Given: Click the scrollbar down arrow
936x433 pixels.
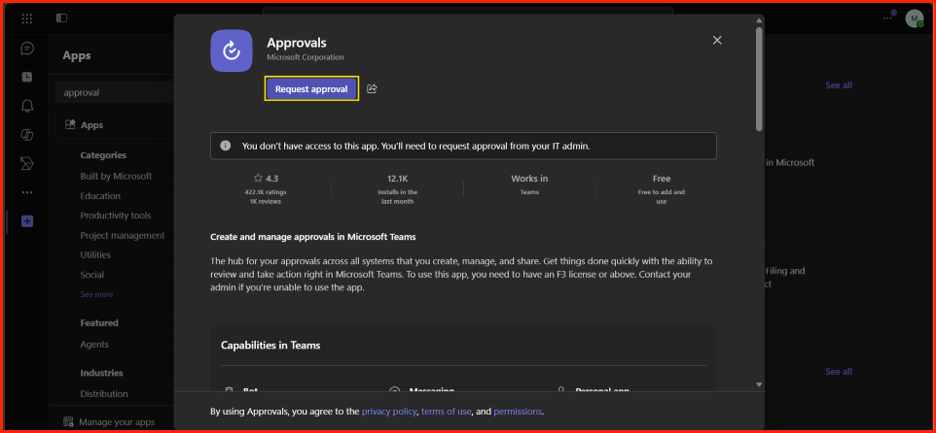Looking at the screenshot, I should pos(759,385).
